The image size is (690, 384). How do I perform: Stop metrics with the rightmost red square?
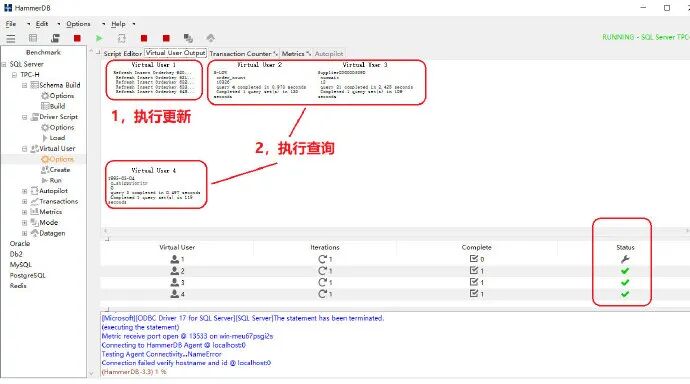166,38
